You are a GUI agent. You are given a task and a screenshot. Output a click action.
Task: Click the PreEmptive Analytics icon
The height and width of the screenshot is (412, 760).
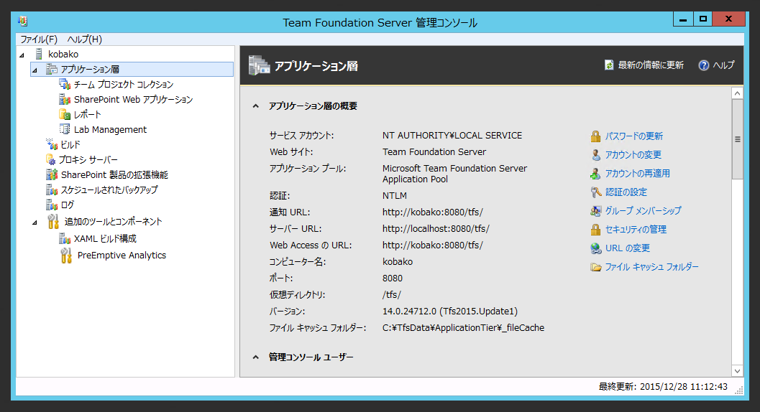point(66,255)
